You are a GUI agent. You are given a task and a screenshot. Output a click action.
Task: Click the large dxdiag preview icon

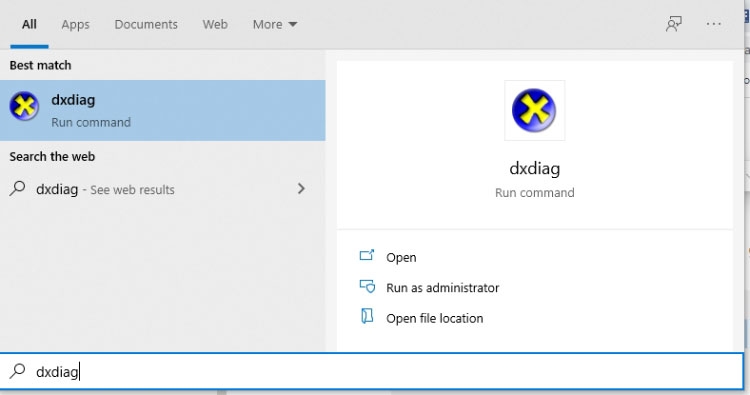coord(534,110)
